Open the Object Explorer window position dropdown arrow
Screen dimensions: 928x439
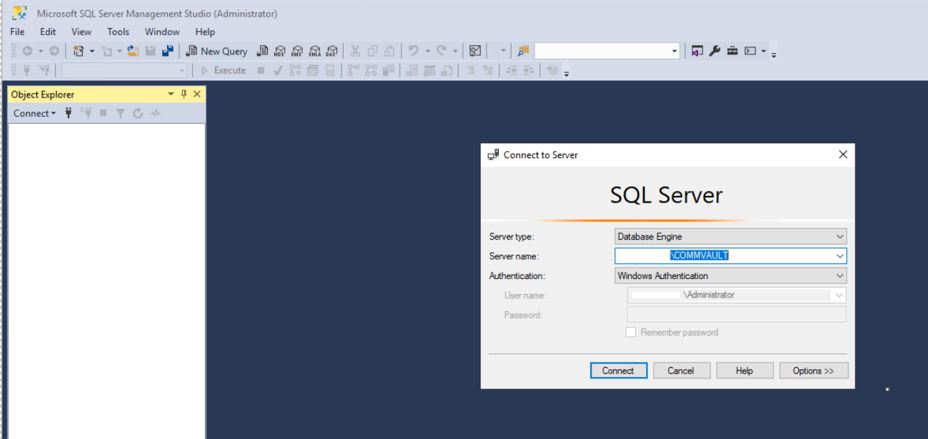click(x=171, y=94)
